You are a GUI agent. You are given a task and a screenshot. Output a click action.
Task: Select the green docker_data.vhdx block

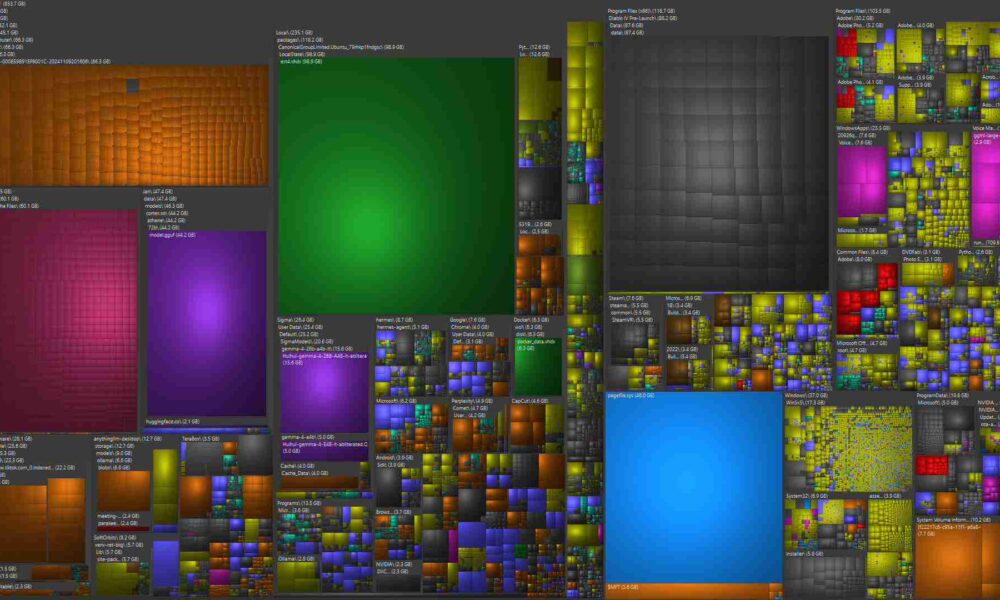click(538, 367)
